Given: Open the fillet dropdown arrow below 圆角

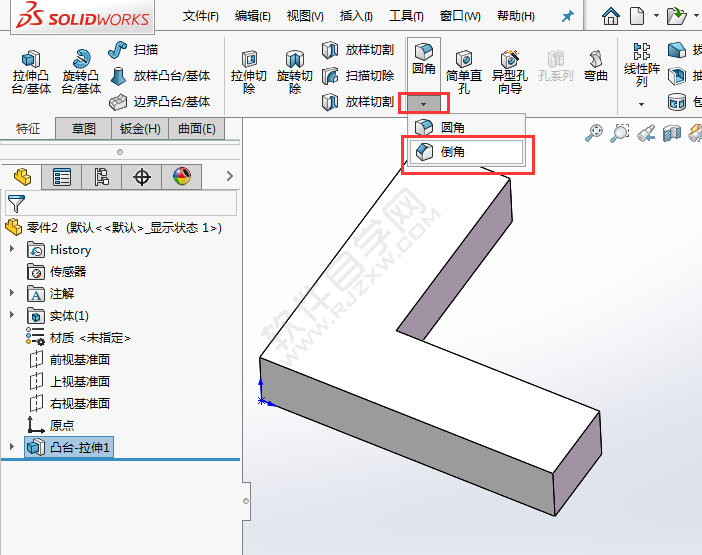Looking at the screenshot, I should click(x=424, y=104).
